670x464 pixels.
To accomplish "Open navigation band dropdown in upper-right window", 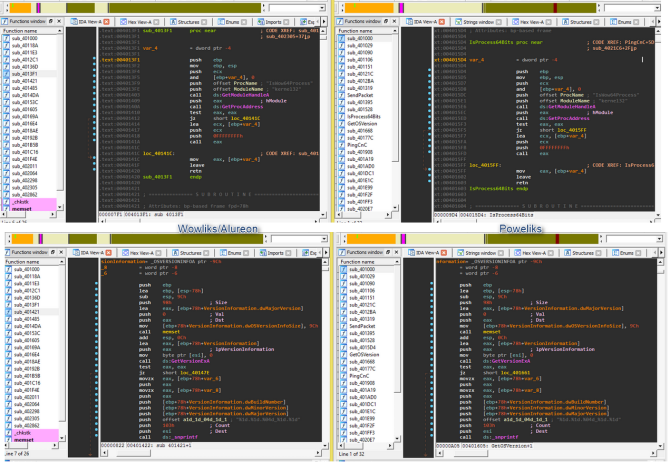I will (657, 8).
